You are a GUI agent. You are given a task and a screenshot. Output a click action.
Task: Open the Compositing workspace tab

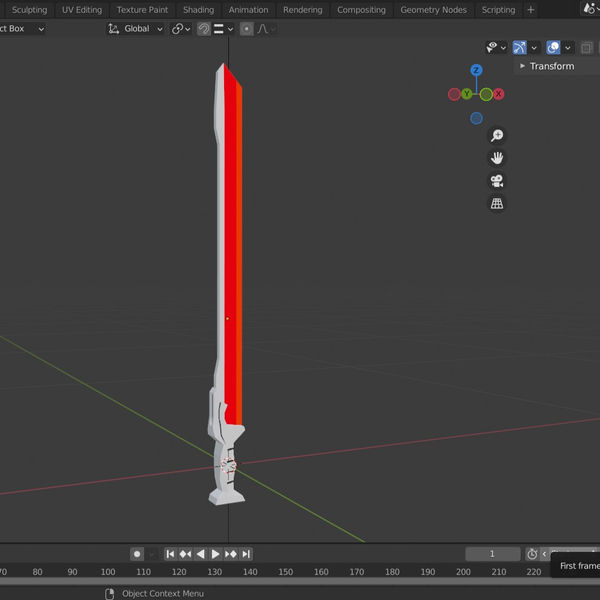click(x=361, y=10)
